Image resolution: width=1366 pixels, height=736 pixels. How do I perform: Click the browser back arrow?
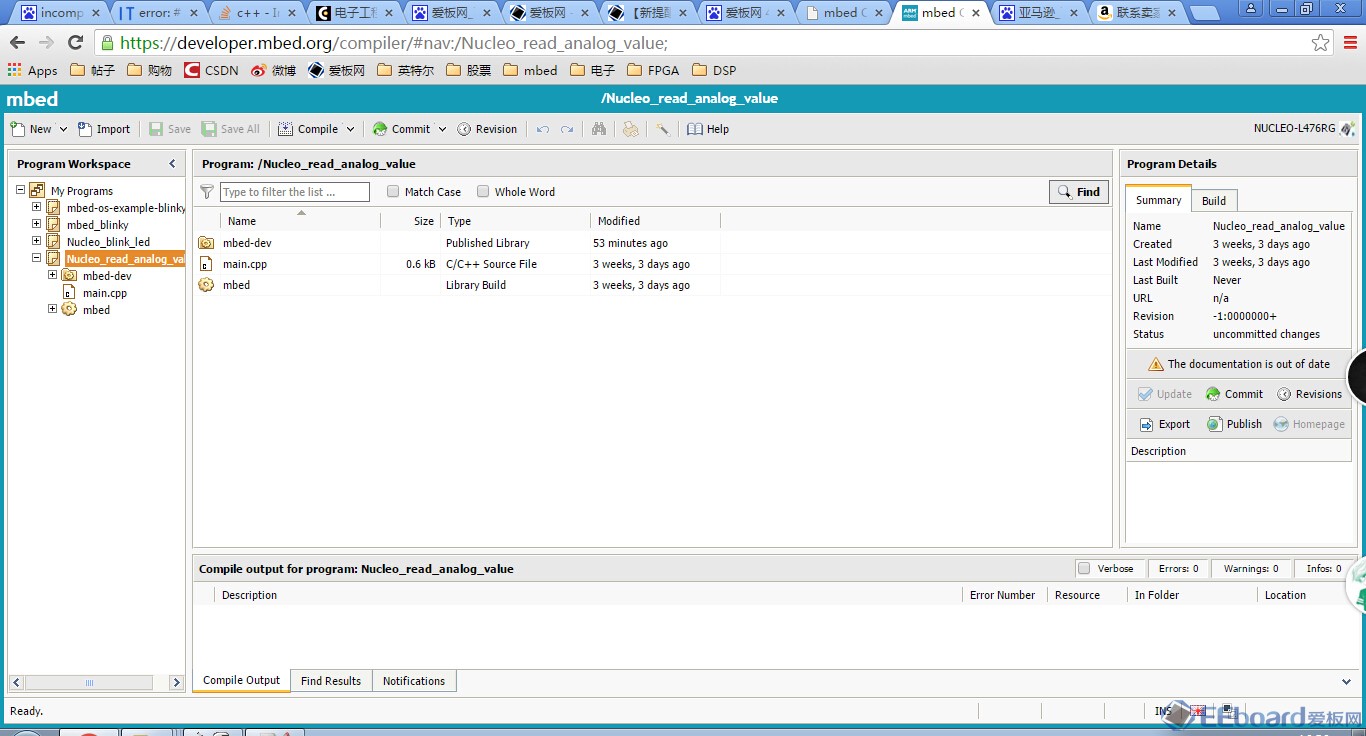point(17,43)
